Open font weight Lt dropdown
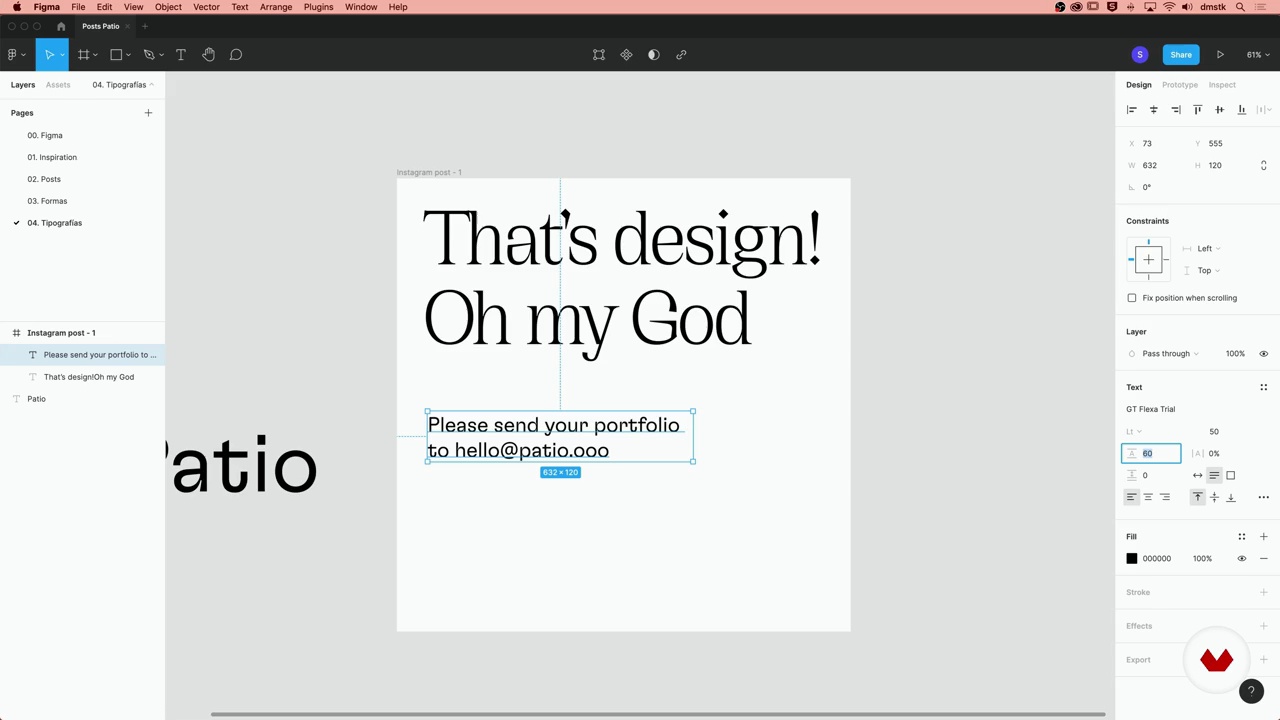Screen dimensions: 1280x720 coord(1134,432)
